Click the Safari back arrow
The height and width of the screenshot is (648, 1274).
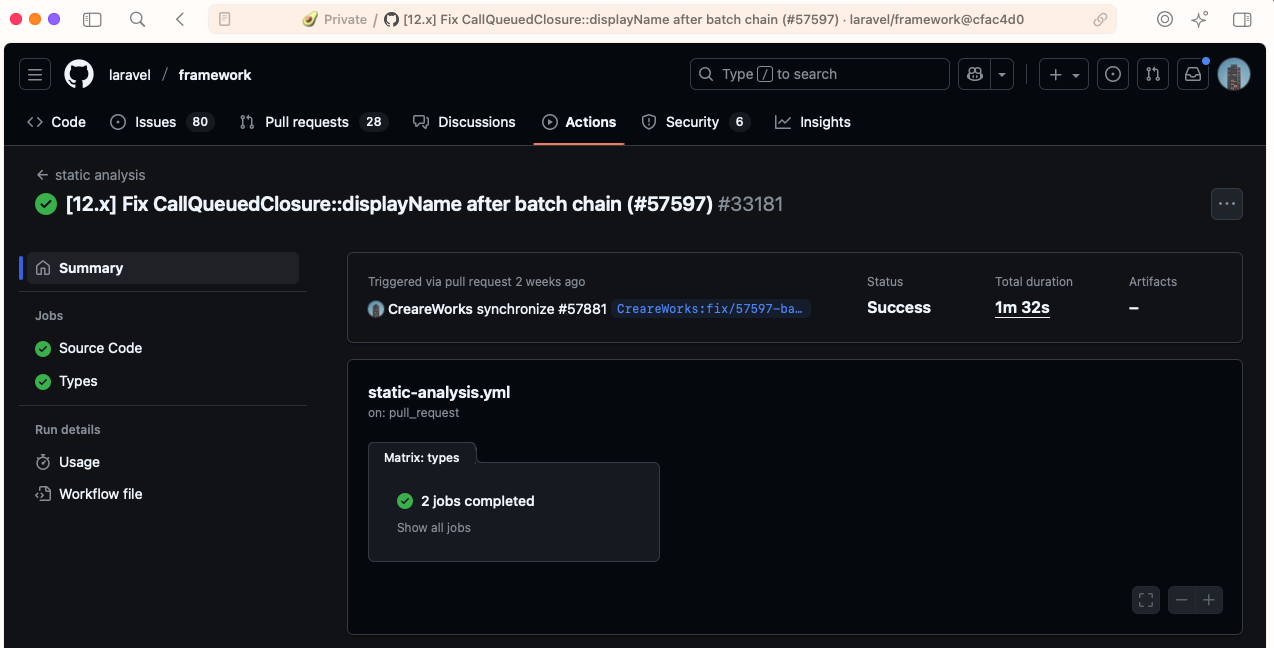point(180,19)
